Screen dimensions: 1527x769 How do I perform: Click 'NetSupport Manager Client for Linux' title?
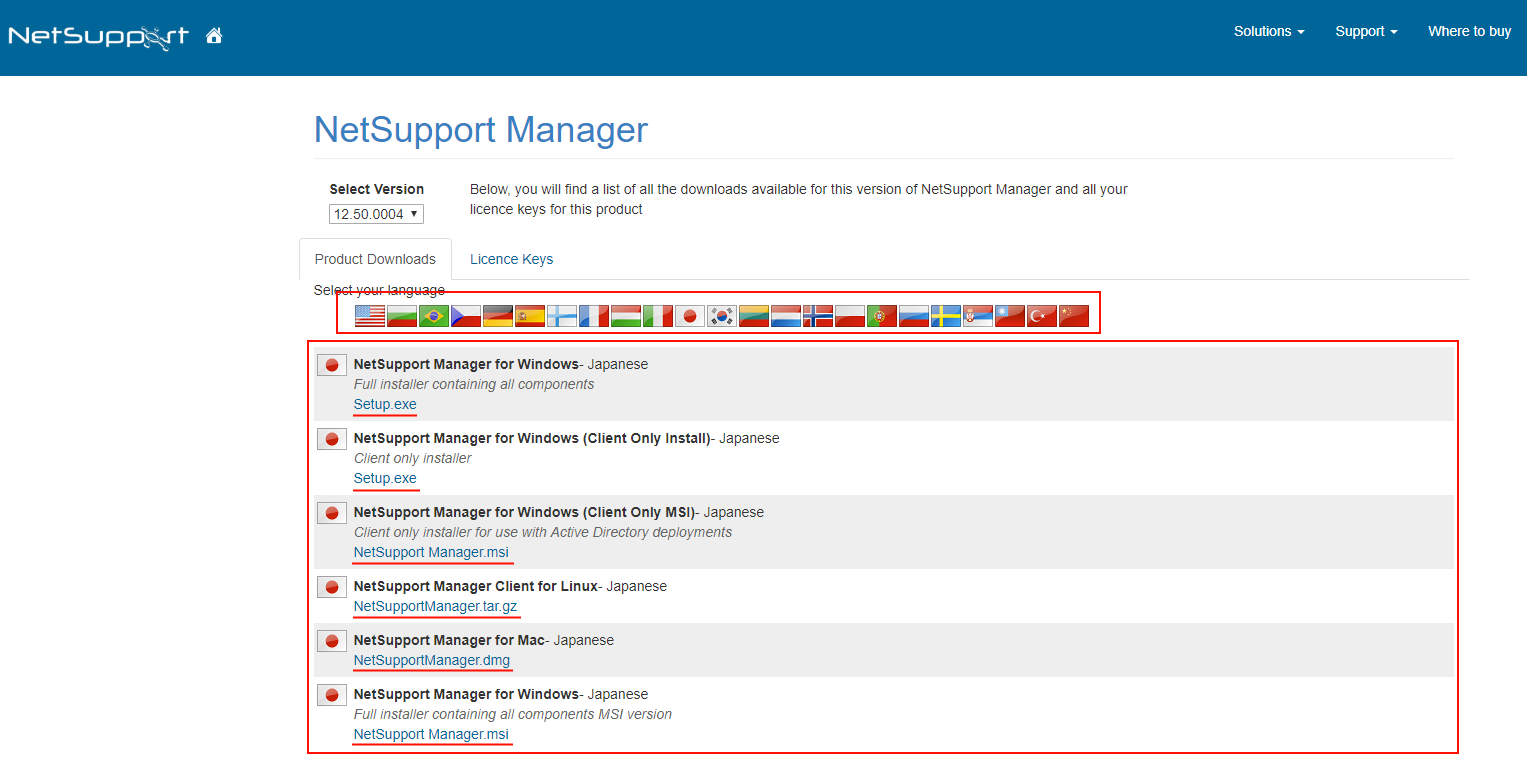[x=476, y=586]
